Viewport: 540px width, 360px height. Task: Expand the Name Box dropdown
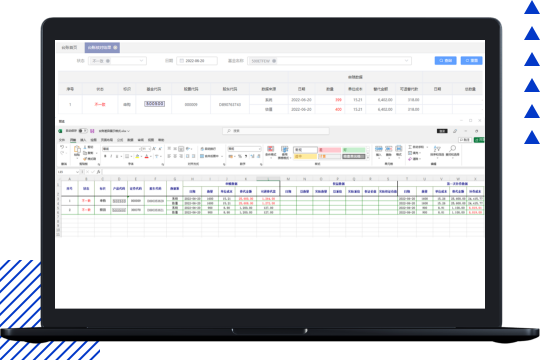pyautogui.click(x=77, y=172)
